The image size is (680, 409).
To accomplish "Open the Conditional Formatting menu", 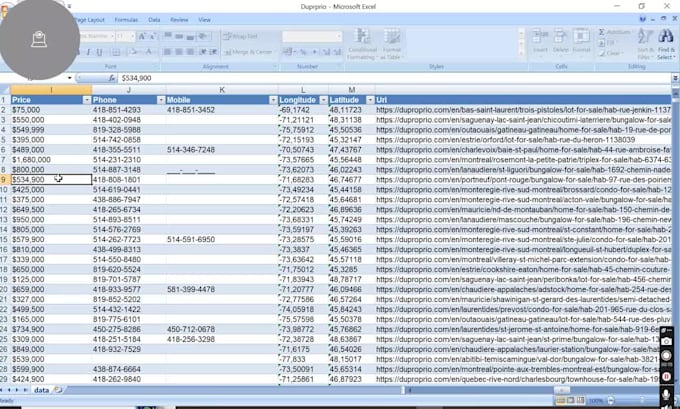I will pos(362,44).
